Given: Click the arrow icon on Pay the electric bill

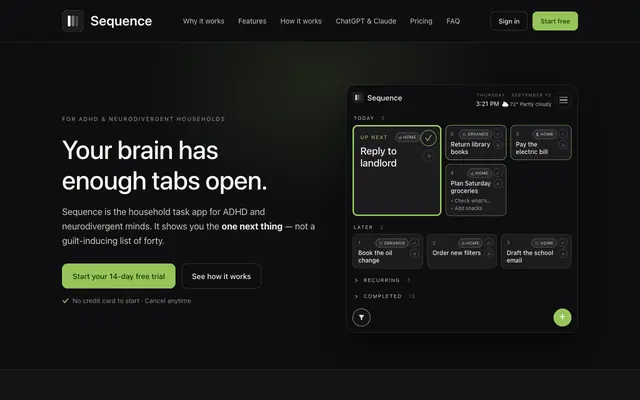Looking at the screenshot, I should (x=563, y=145).
